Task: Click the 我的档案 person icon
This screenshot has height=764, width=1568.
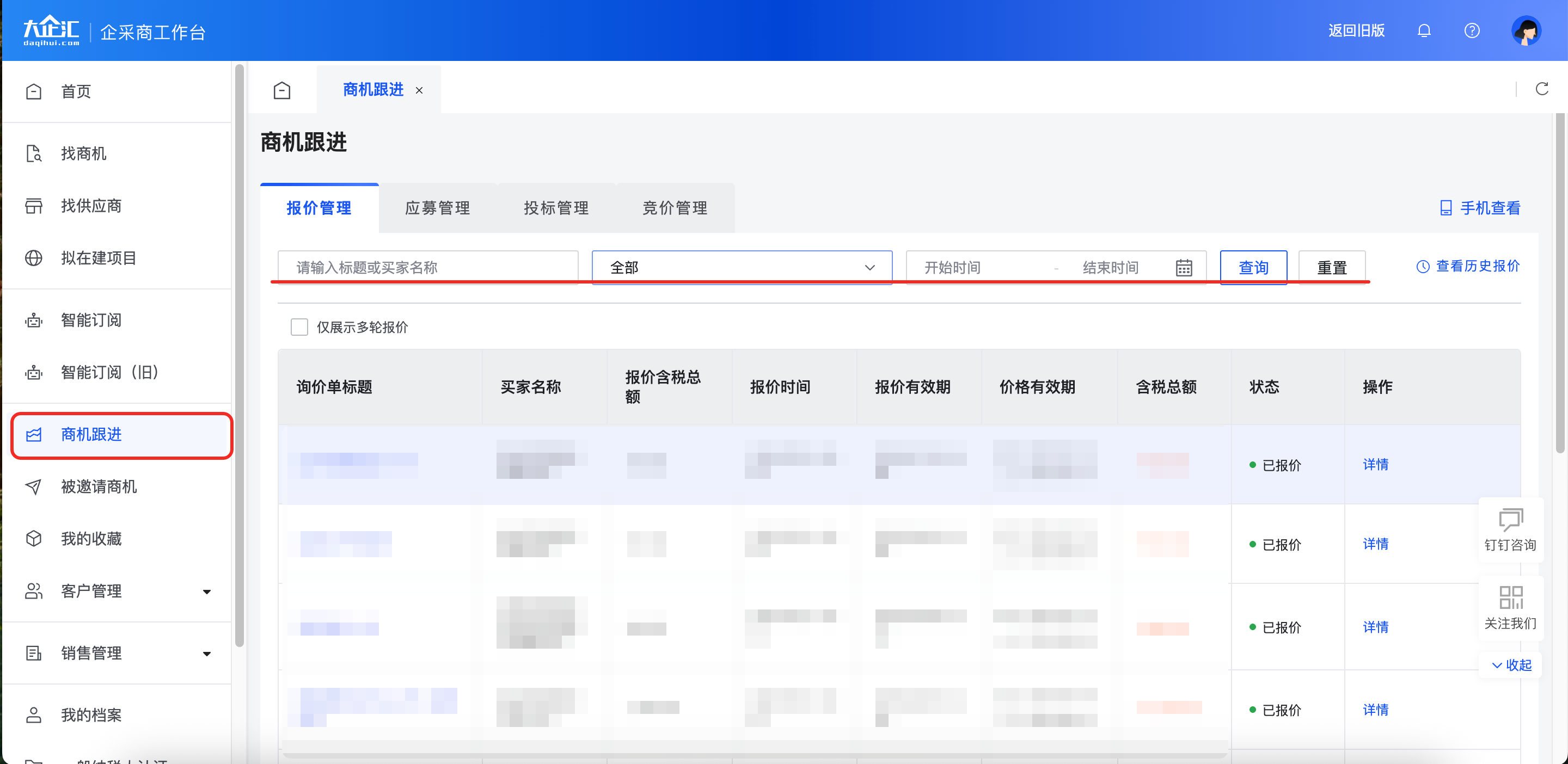Action: [33, 716]
